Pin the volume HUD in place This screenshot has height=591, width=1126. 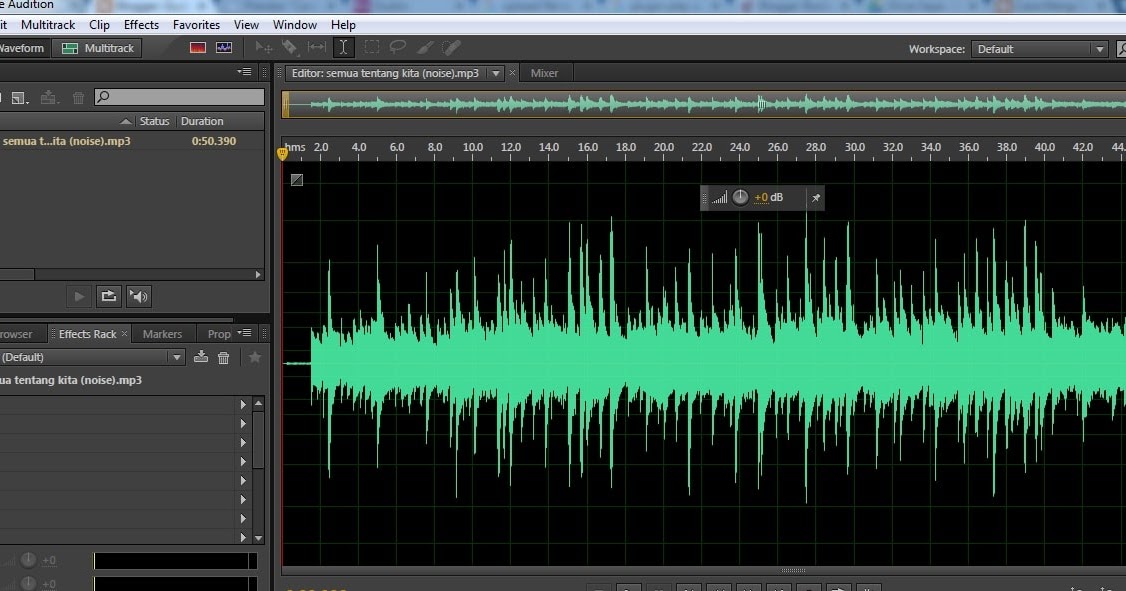(x=815, y=198)
